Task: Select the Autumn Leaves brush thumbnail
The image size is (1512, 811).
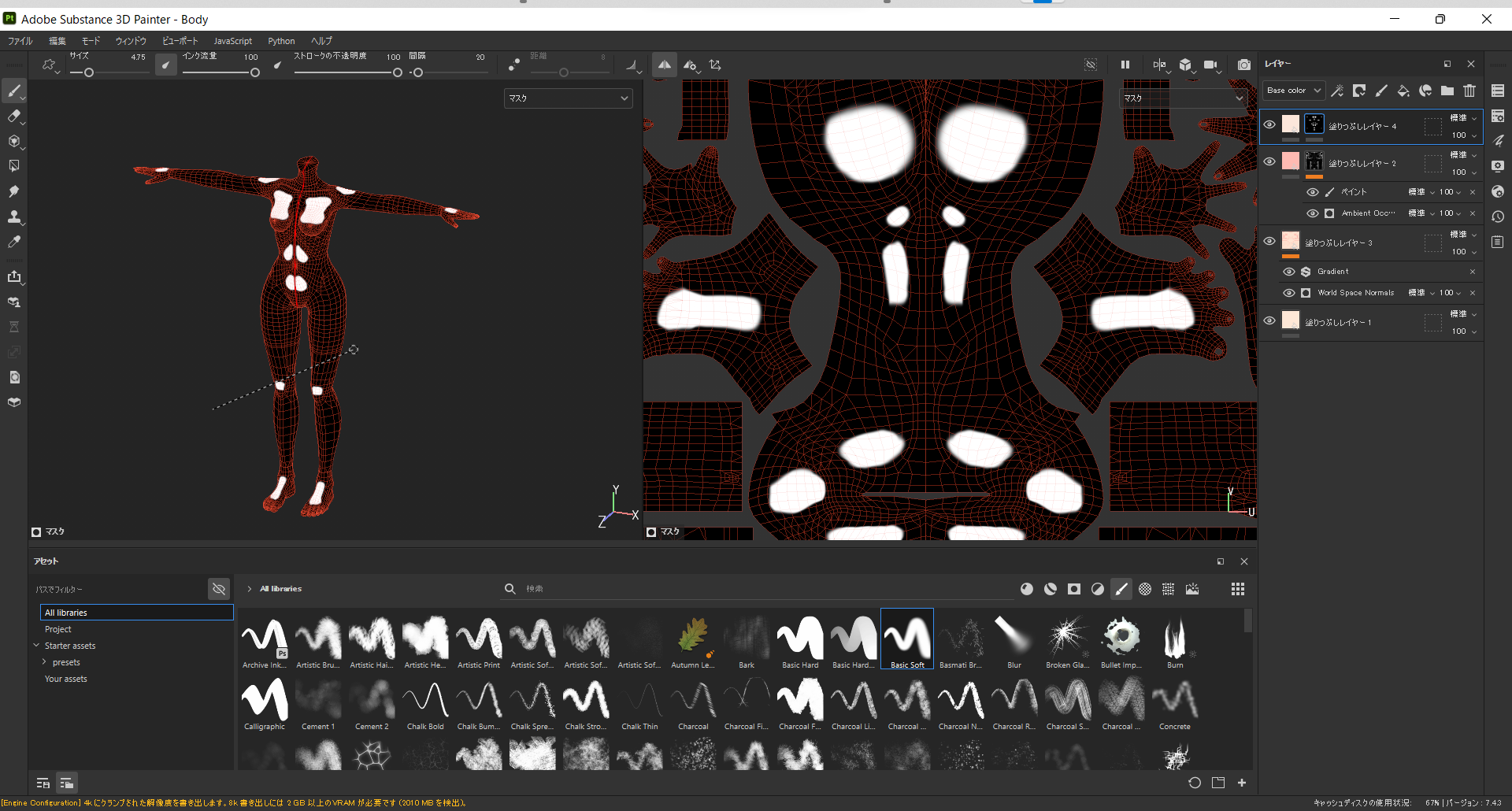Action: [693, 637]
